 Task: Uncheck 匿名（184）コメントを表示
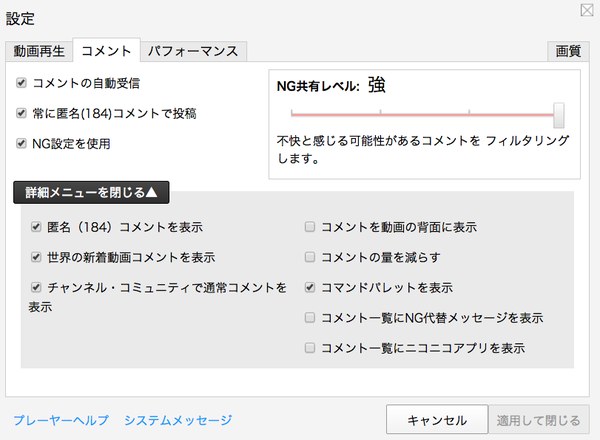(36, 227)
